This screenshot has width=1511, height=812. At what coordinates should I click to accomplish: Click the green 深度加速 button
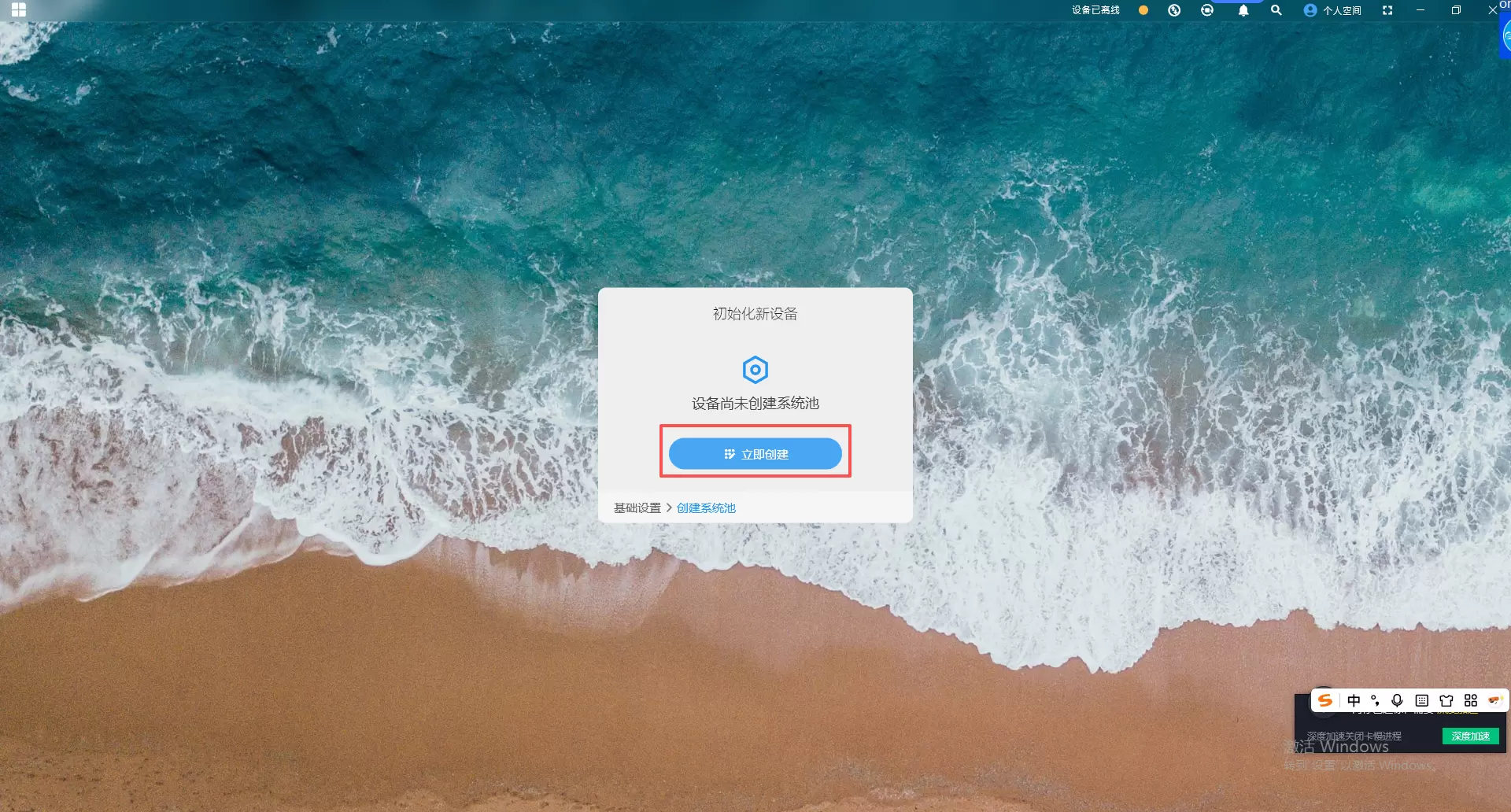coord(1470,736)
